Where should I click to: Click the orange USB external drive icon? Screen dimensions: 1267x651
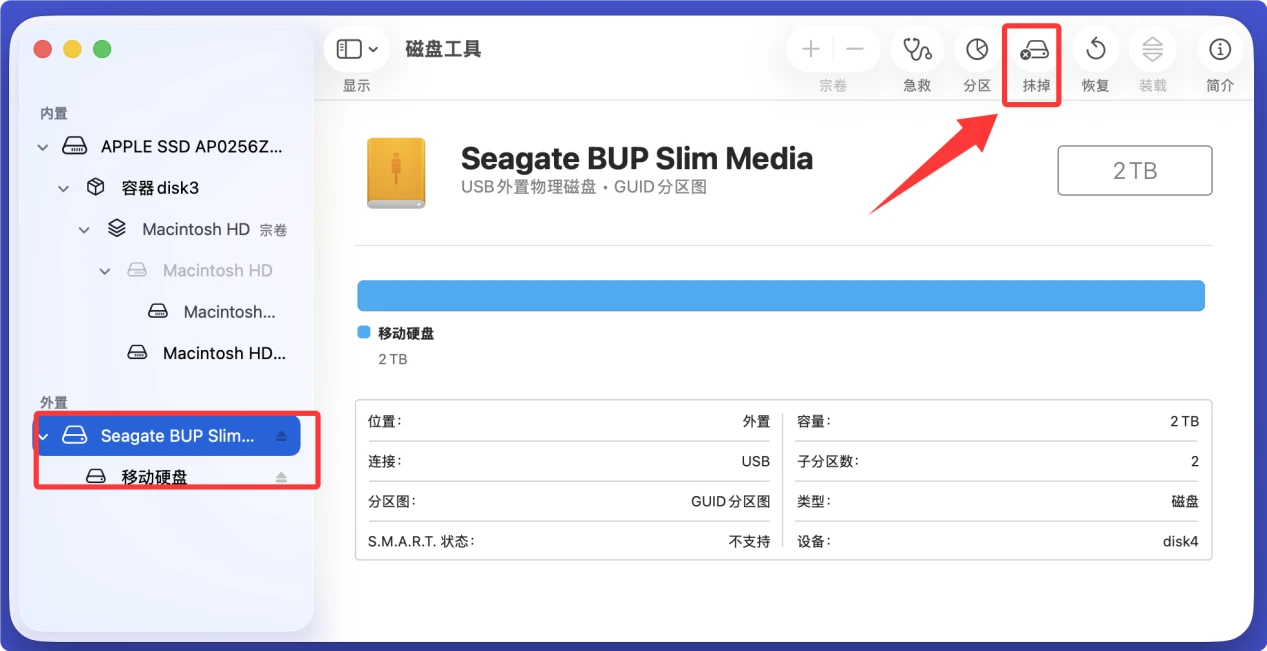point(396,173)
